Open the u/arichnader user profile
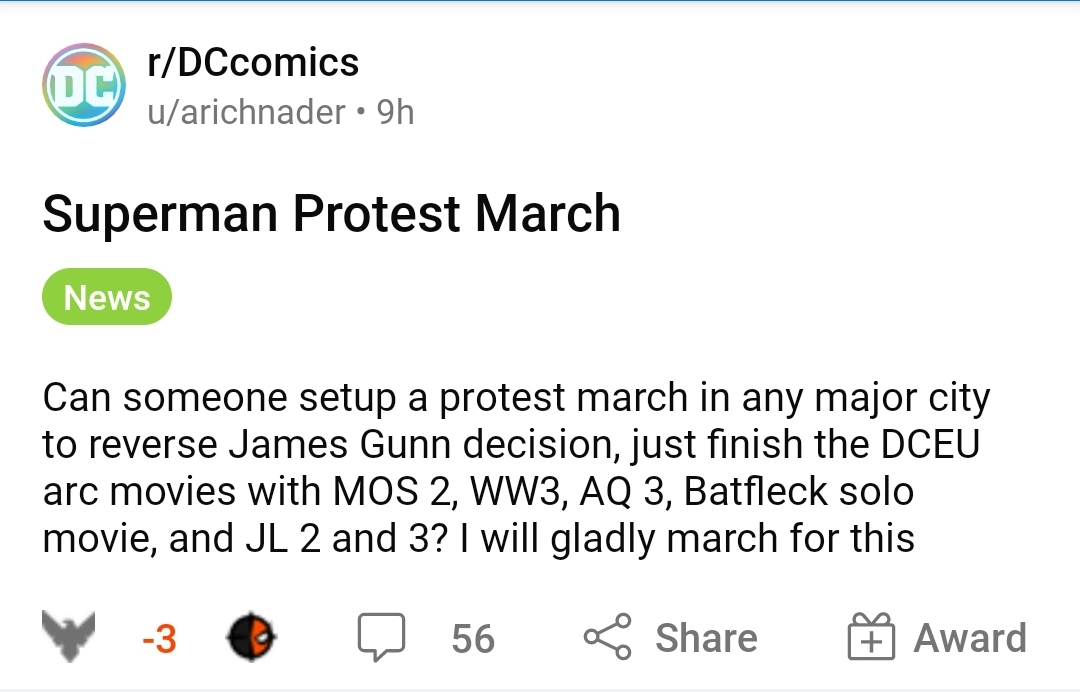The width and height of the screenshot is (1080, 692). coord(247,112)
